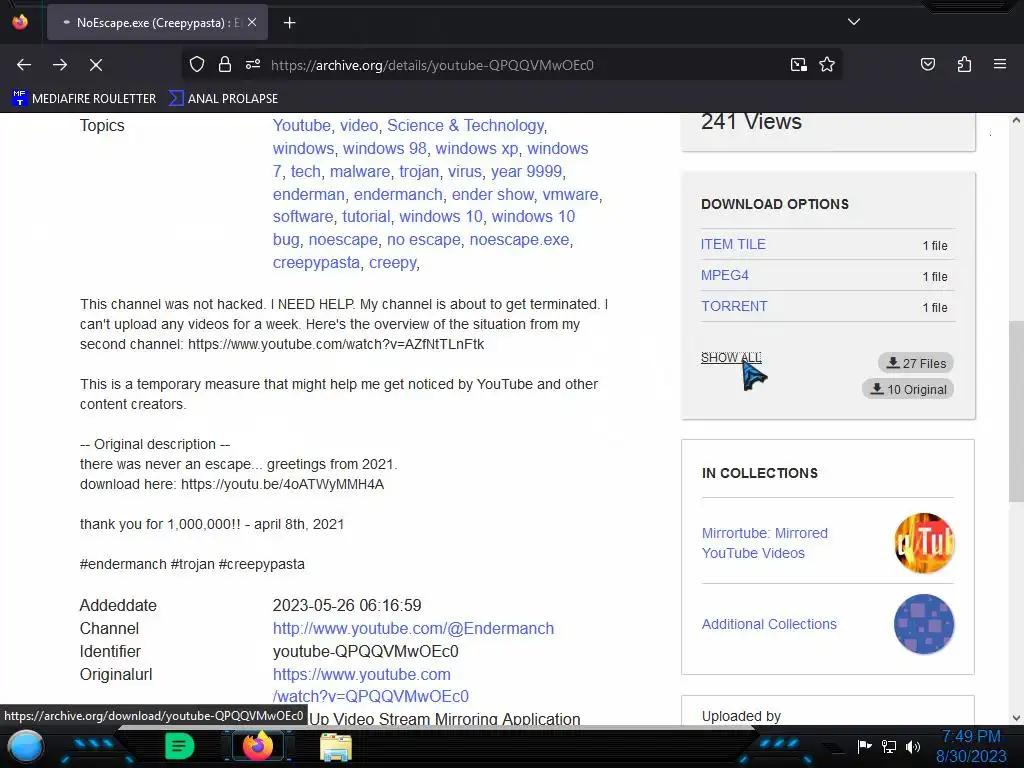The image size is (1024, 768).
Task: Open MEDIAFIRE ROULETTER bookmark
Action: point(84,99)
